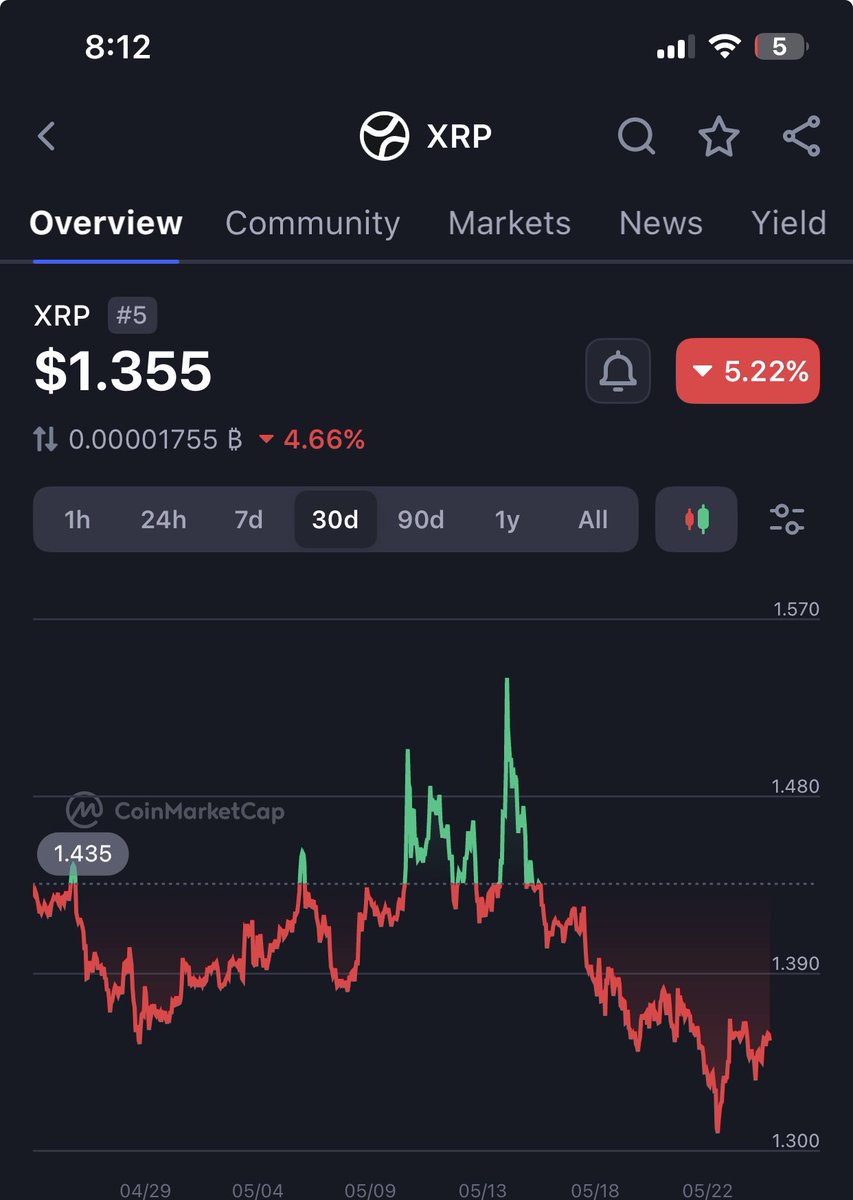Swap XRP/BTC conversion arrows icon
Image resolution: width=853 pixels, height=1200 pixels.
(x=45, y=439)
